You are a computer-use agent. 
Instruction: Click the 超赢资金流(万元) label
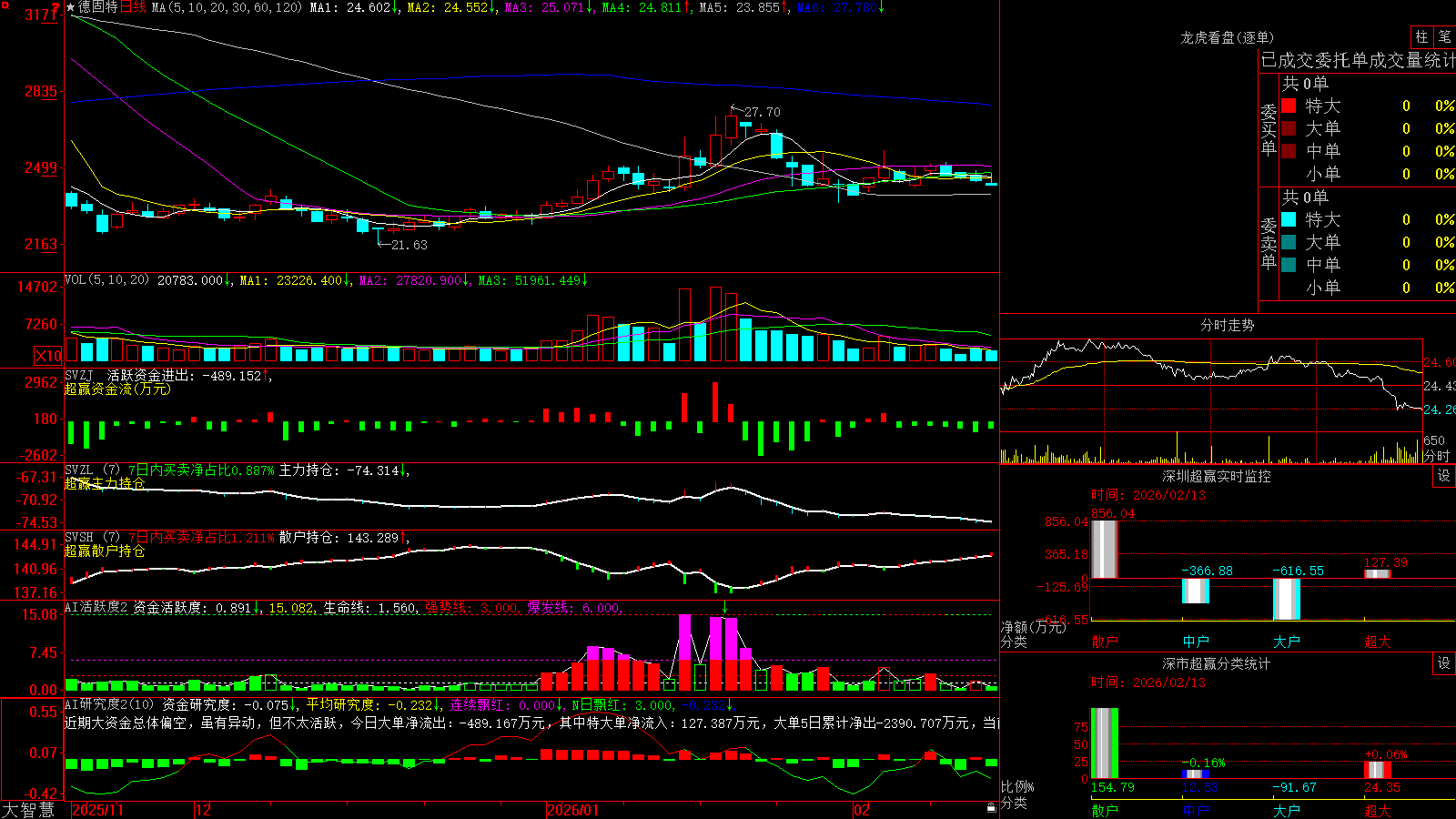(x=117, y=389)
